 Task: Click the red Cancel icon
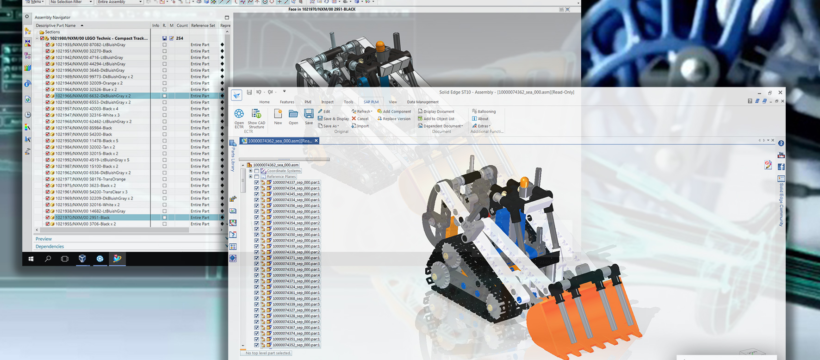click(354, 119)
